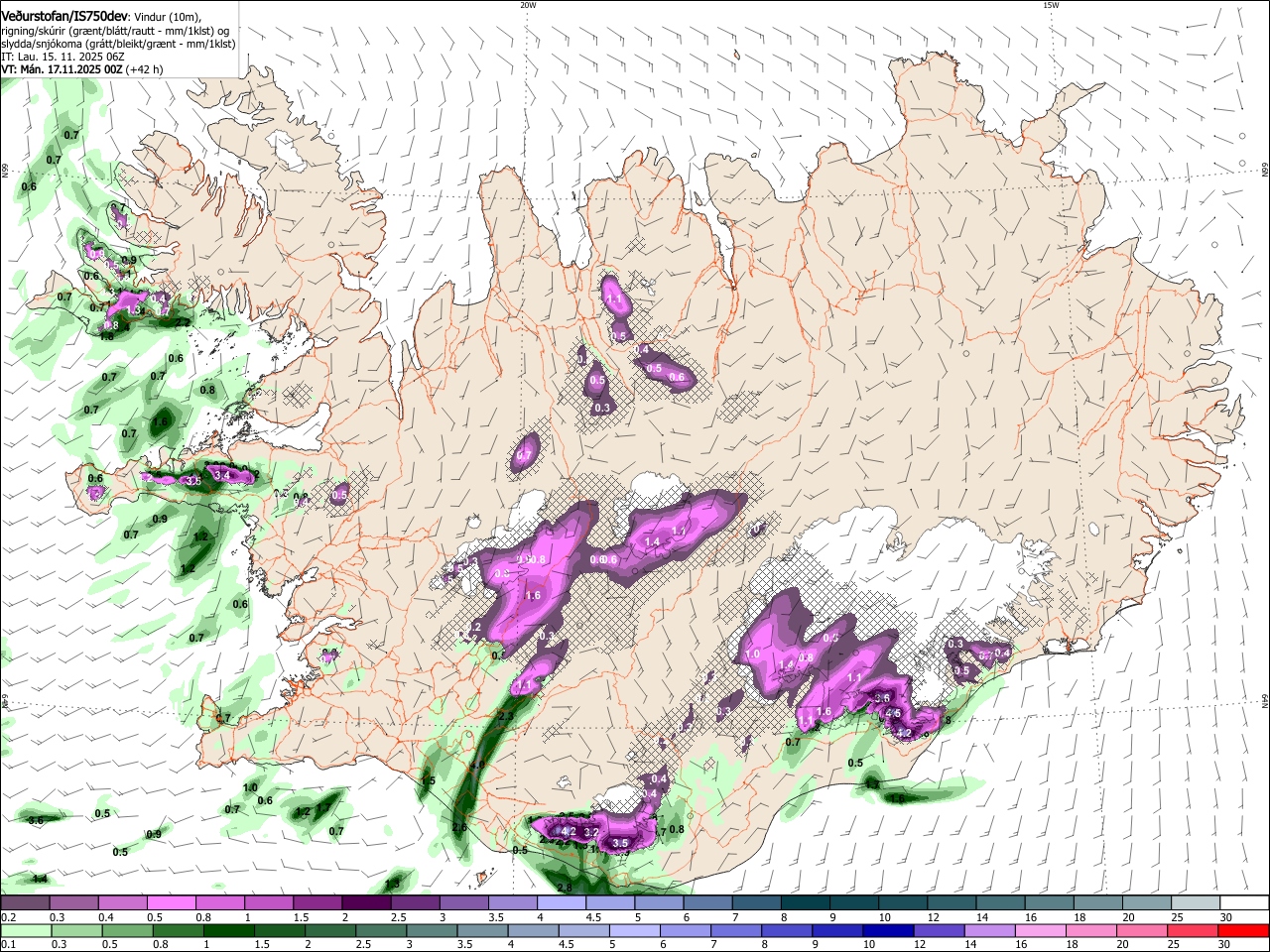
Task: Click the Veðurstofan/IS750dev title text
Action: pos(64,16)
